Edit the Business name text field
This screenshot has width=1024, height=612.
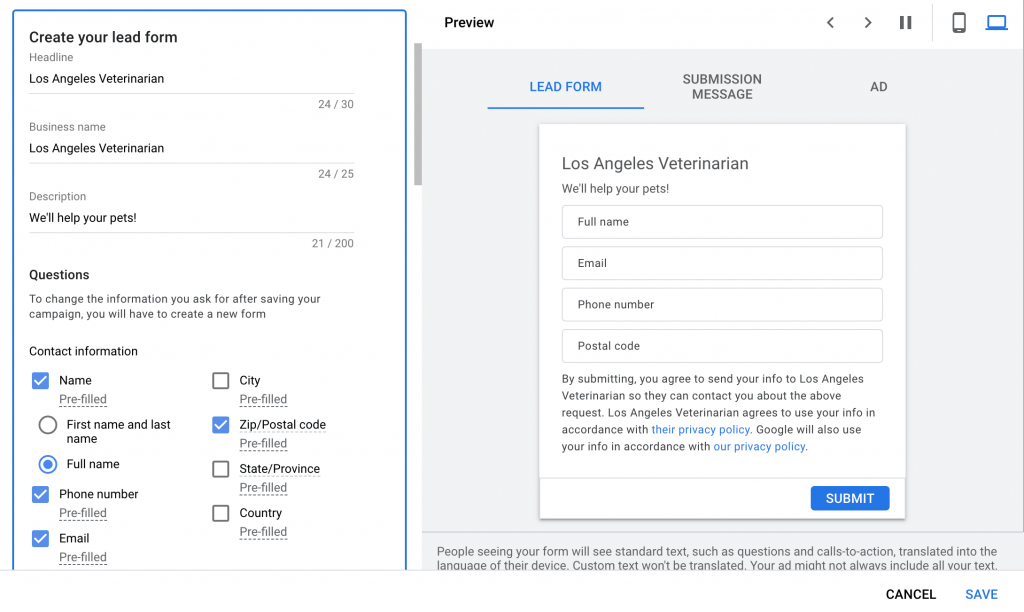click(191, 149)
